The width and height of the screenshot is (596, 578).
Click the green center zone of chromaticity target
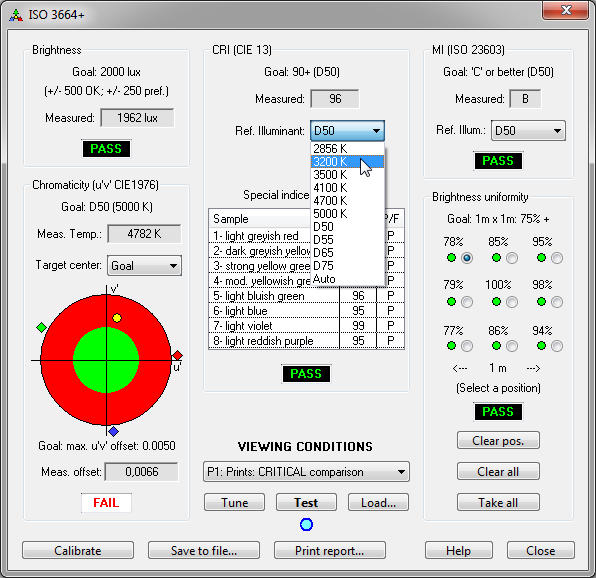pos(106,360)
